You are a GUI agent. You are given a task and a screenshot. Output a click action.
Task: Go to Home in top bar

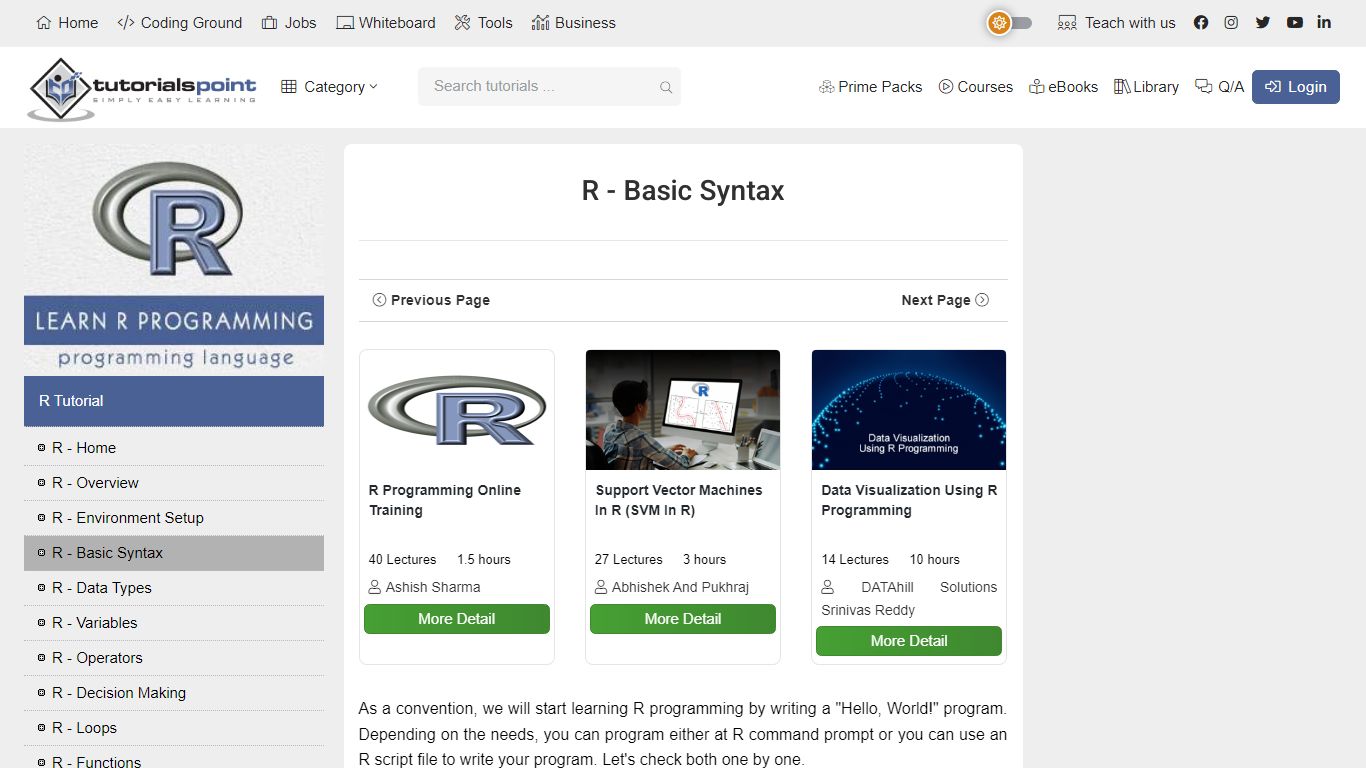coord(67,22)
